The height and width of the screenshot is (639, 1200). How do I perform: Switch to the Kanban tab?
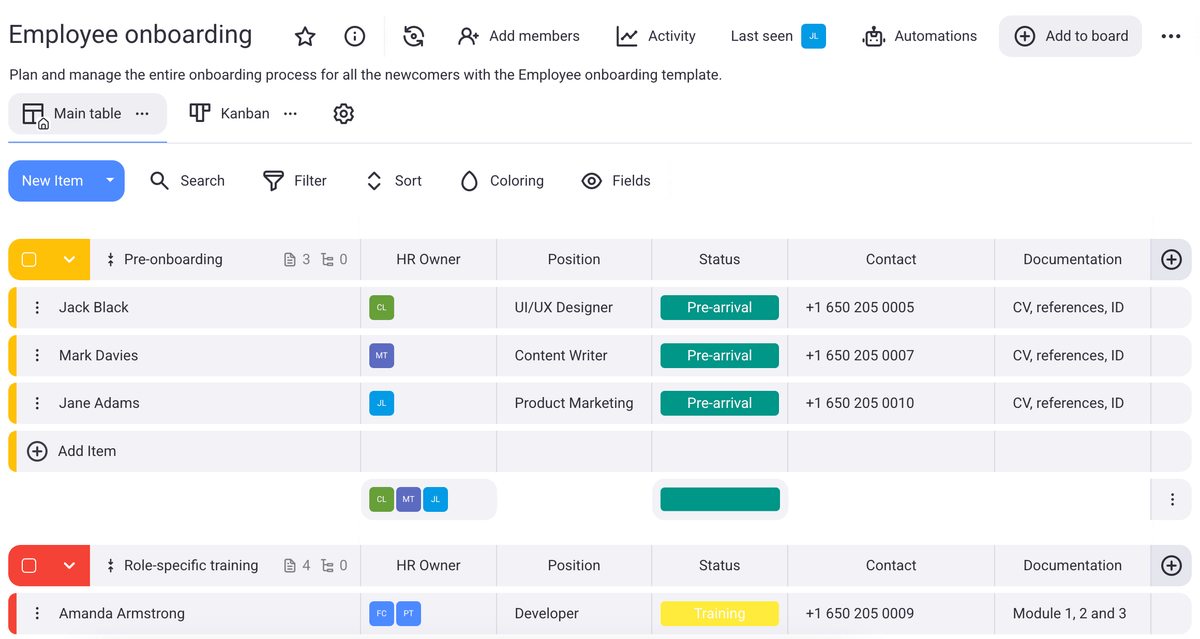(231, 114)
